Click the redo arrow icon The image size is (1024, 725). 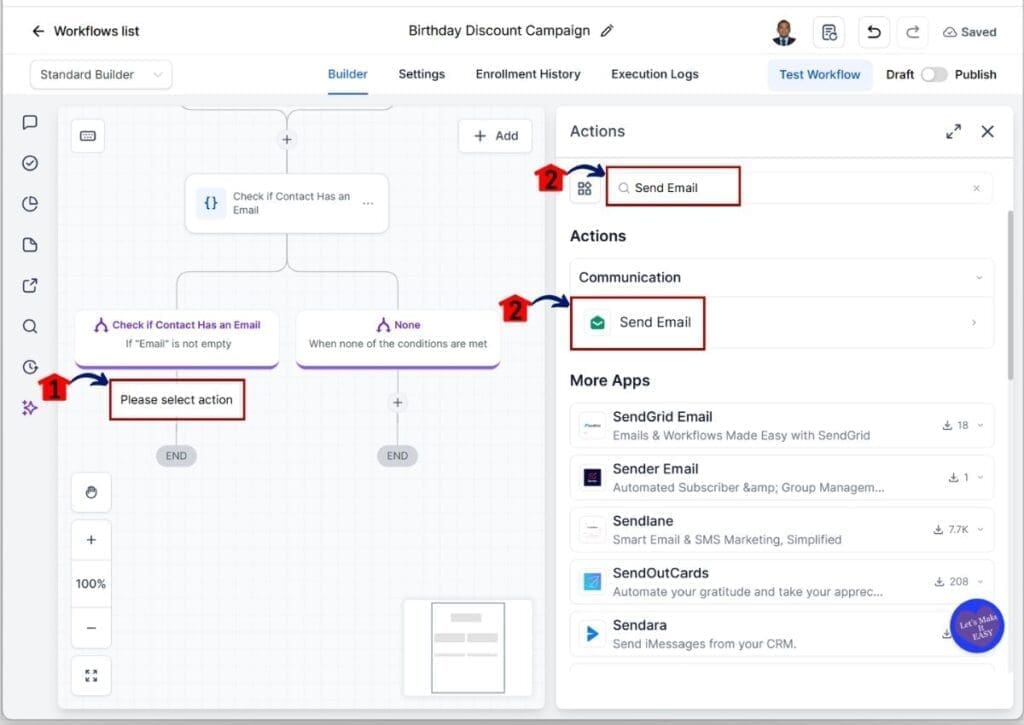click(x=912, y=32)
